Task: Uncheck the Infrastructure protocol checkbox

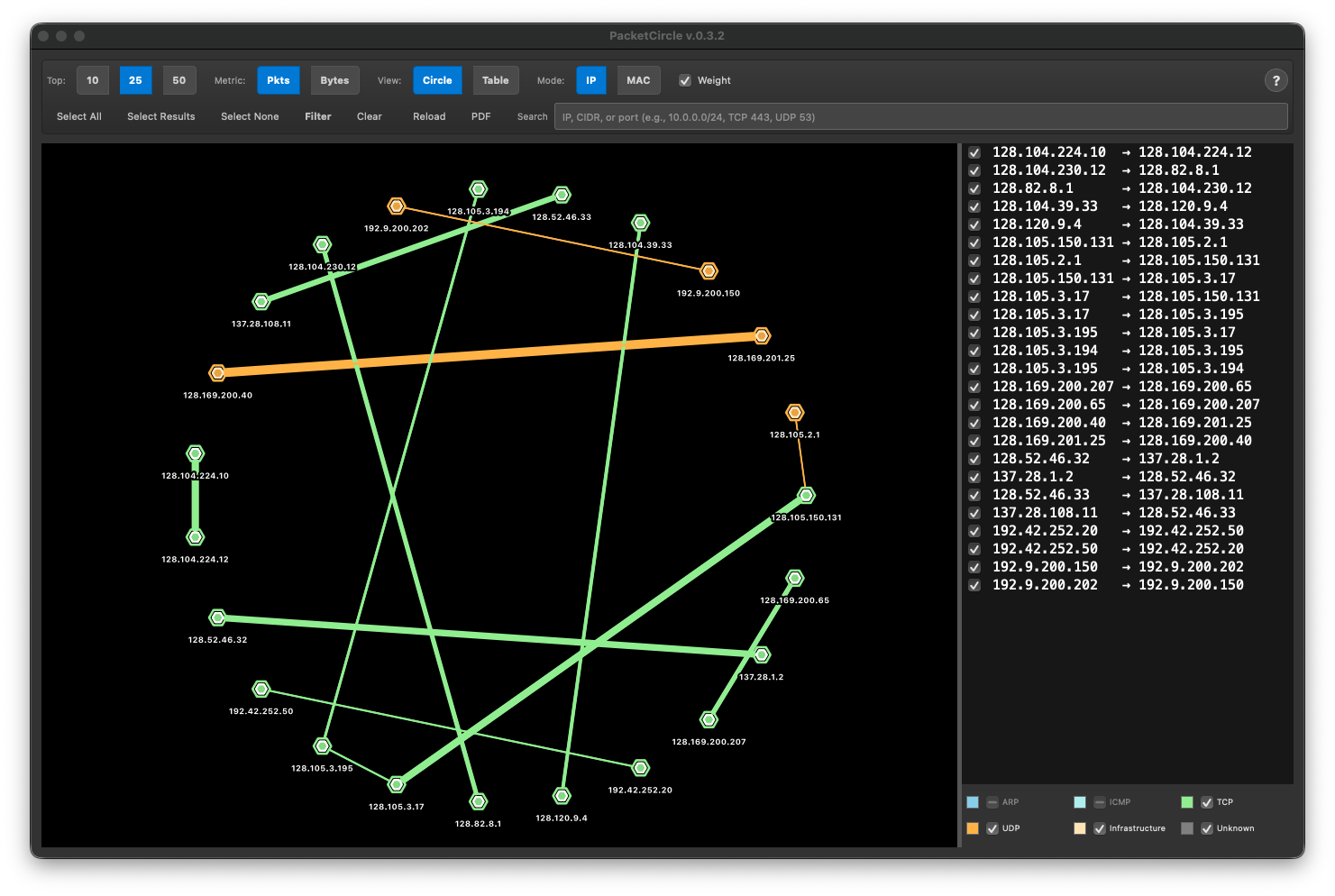Action: 1100,828
